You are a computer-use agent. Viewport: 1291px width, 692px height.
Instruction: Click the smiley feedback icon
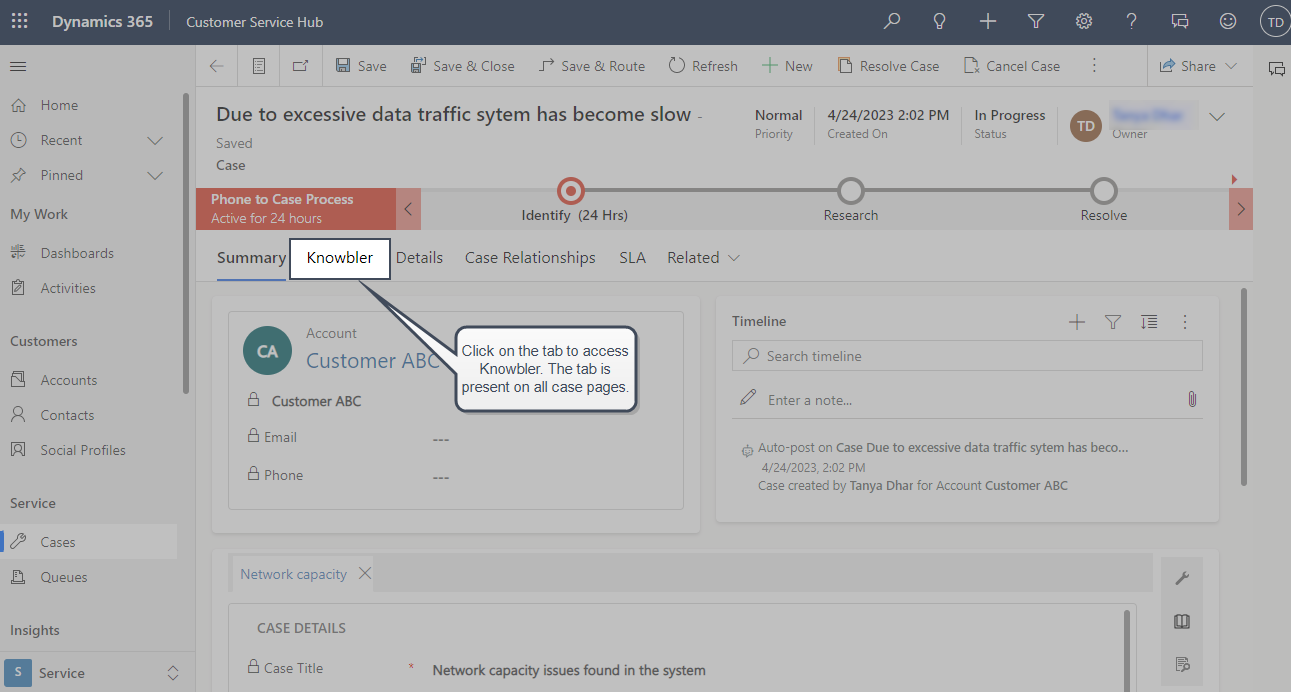(x=1228, y=21)
